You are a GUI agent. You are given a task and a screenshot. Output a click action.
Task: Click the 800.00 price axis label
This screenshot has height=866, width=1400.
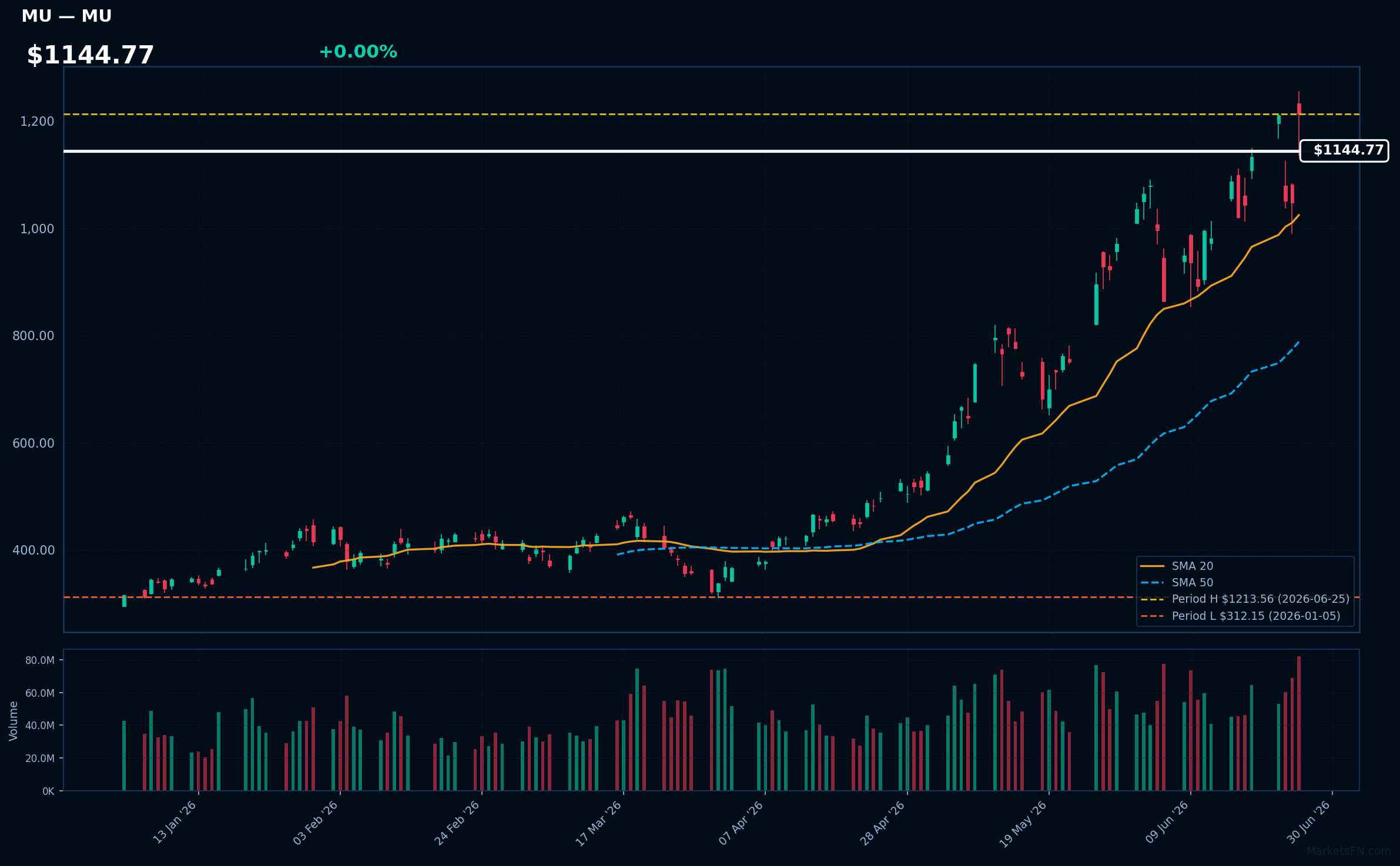pyautogui.click(x=34, y=336)
